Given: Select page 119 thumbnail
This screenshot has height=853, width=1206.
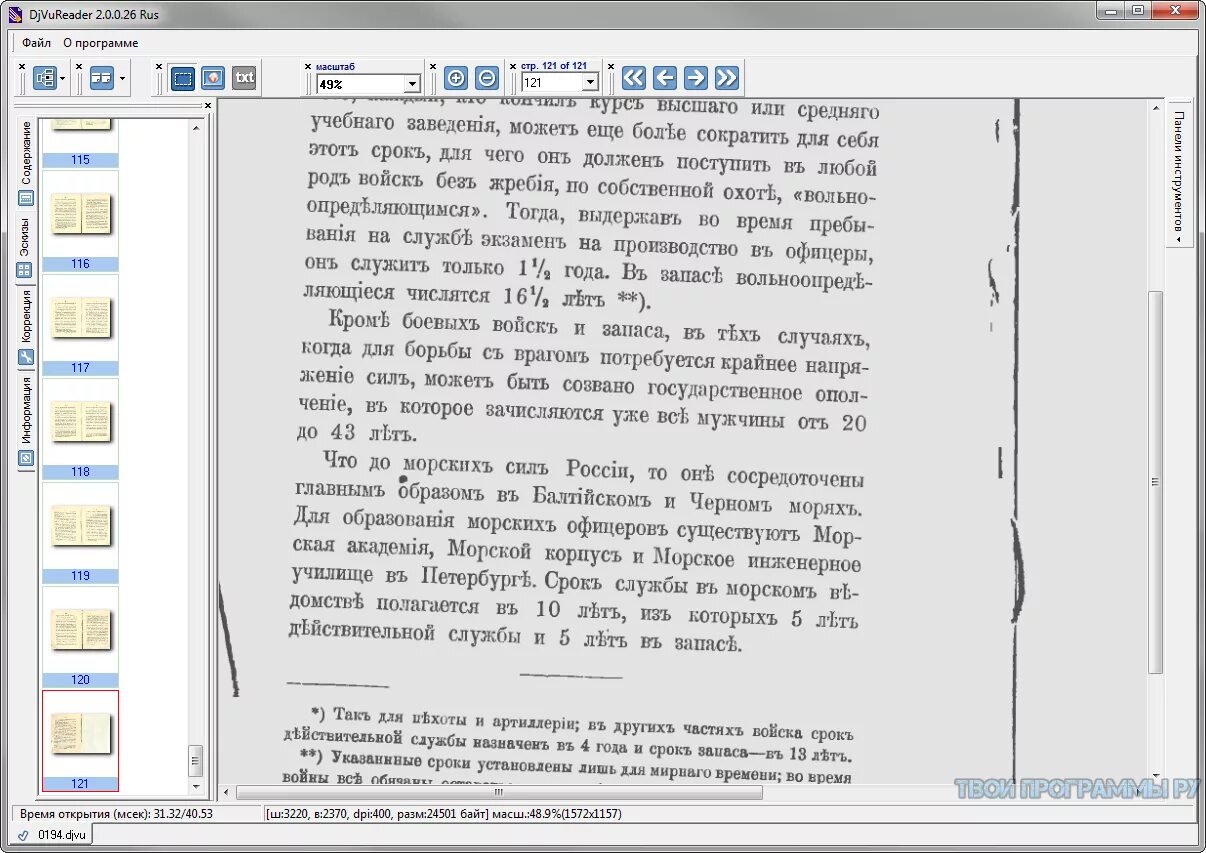Looking at the screenshot, I should tap(80, 532).
